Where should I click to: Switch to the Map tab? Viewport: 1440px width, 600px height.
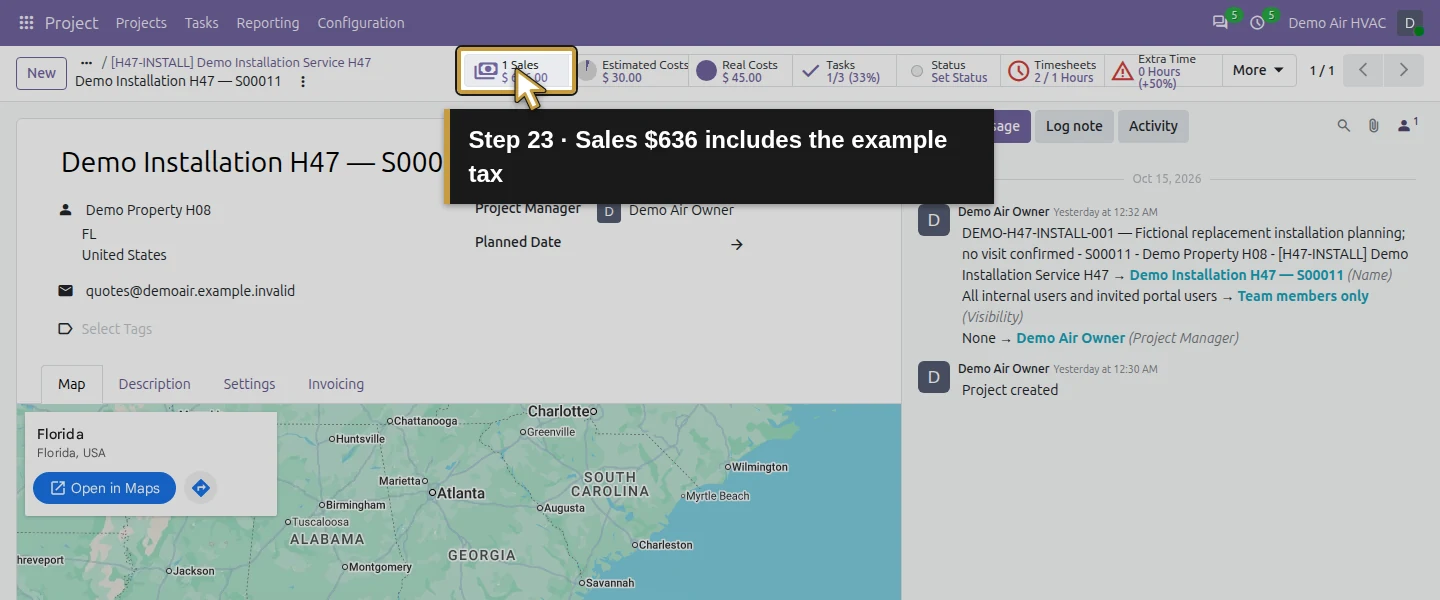click(x=72, y=384)
